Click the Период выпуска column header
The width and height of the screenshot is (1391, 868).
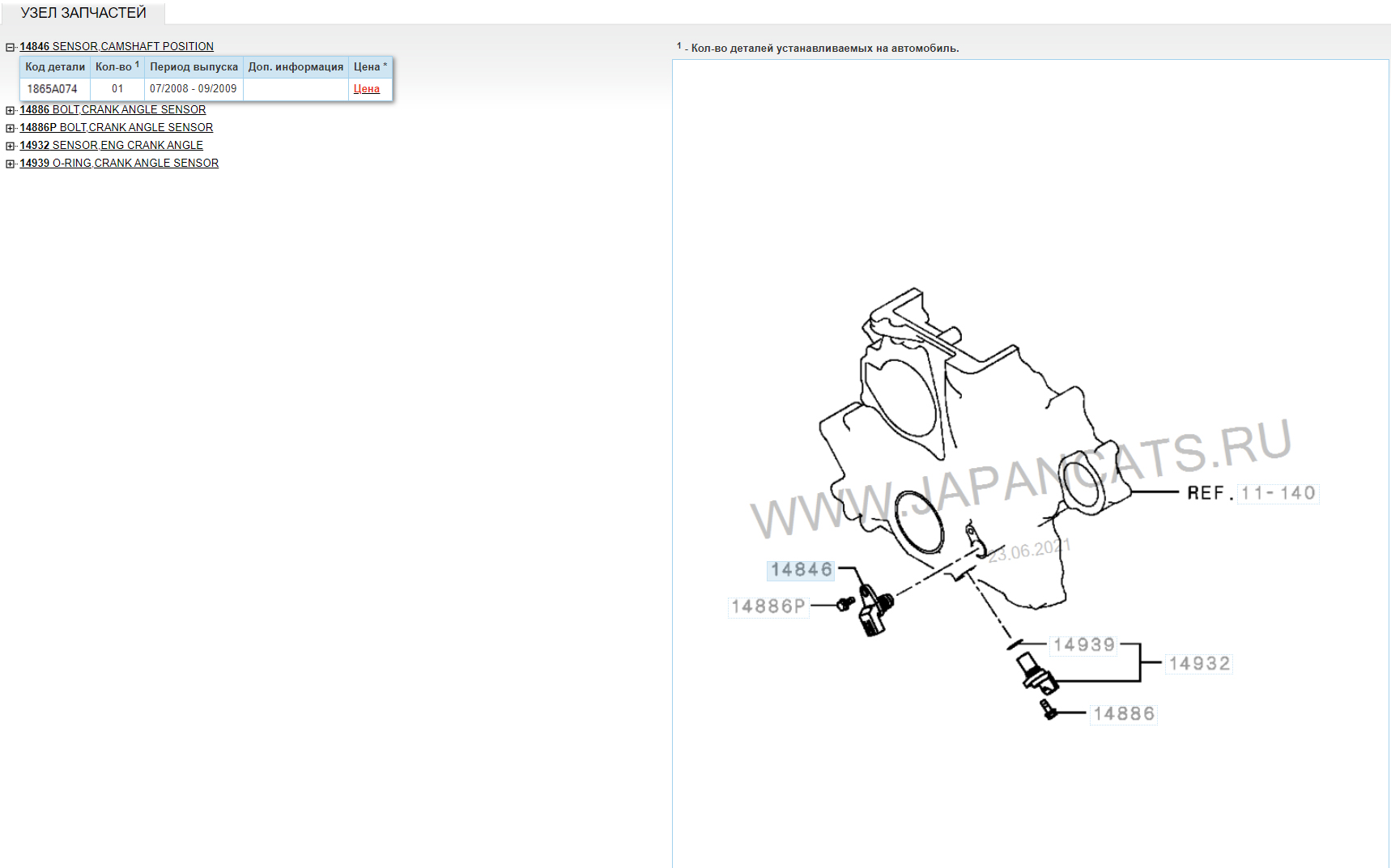coord(194,67)
